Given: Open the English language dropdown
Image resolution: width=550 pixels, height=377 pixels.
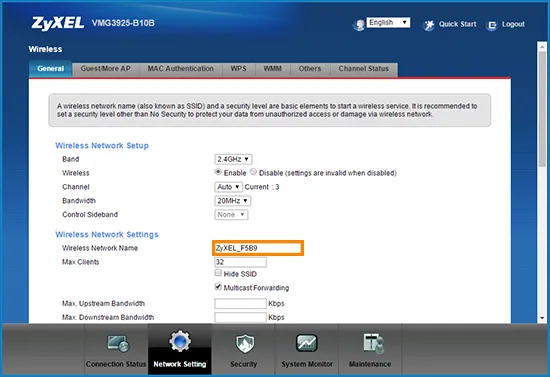Looking at the screenshot, I should coord(388,23).
